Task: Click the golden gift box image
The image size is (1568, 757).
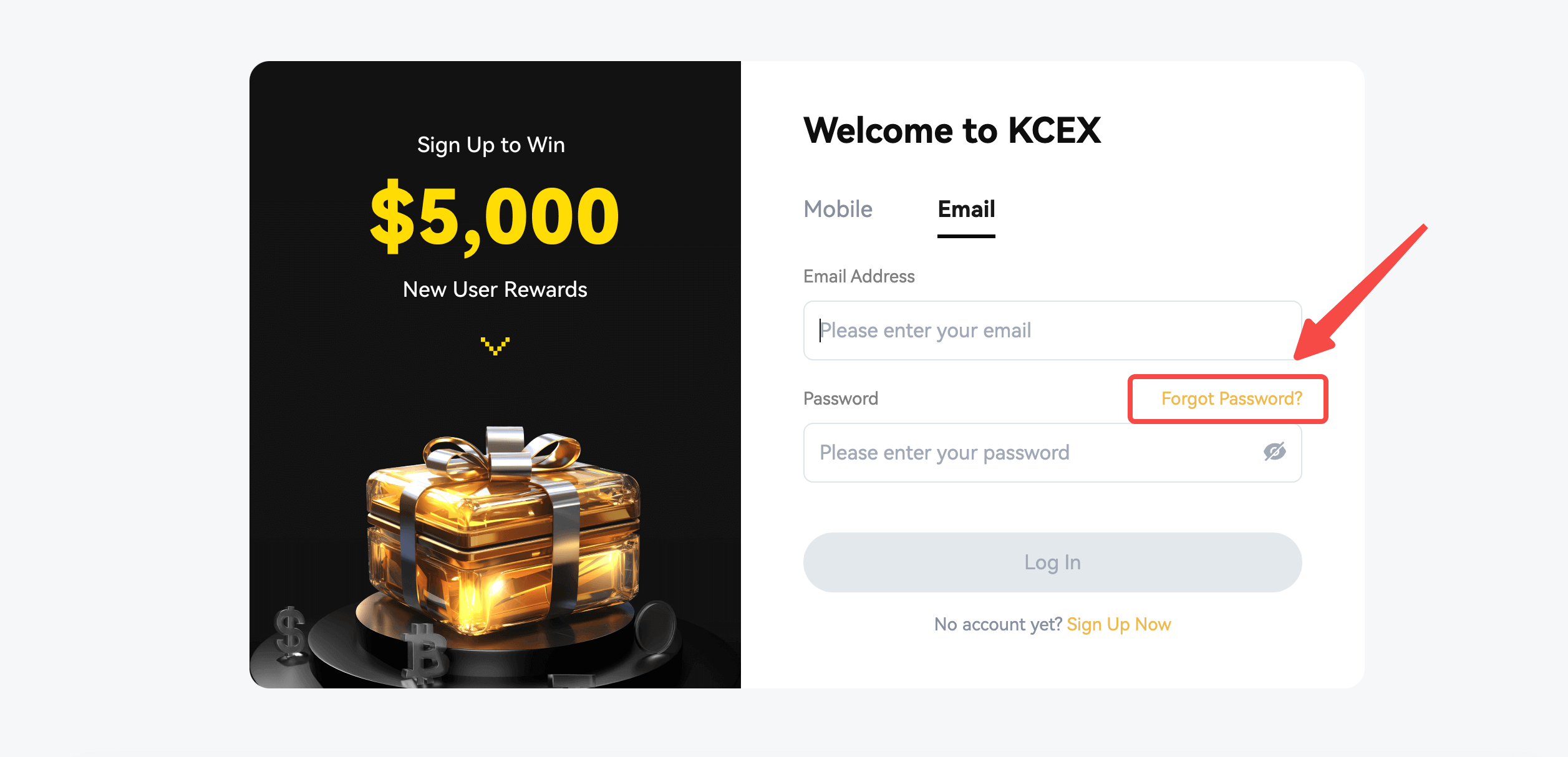Action: coord(503,530)
